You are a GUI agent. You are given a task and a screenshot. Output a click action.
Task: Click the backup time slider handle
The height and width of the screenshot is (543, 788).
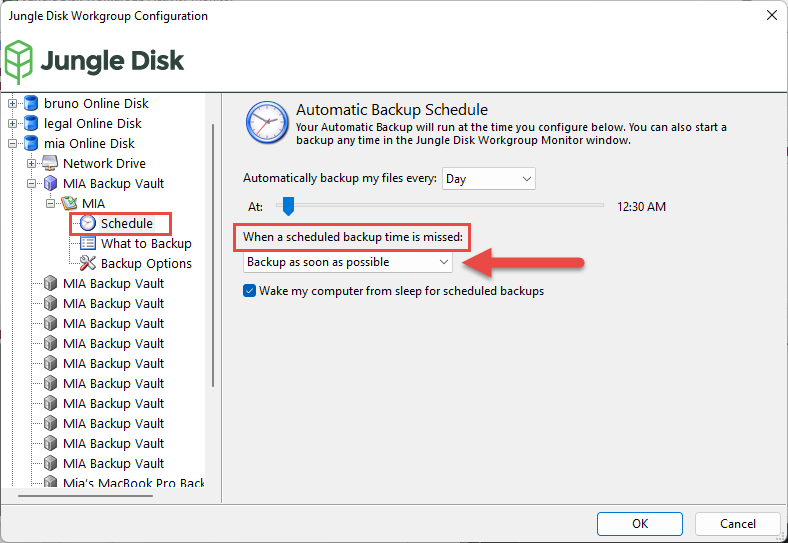(x=288, y=206)
